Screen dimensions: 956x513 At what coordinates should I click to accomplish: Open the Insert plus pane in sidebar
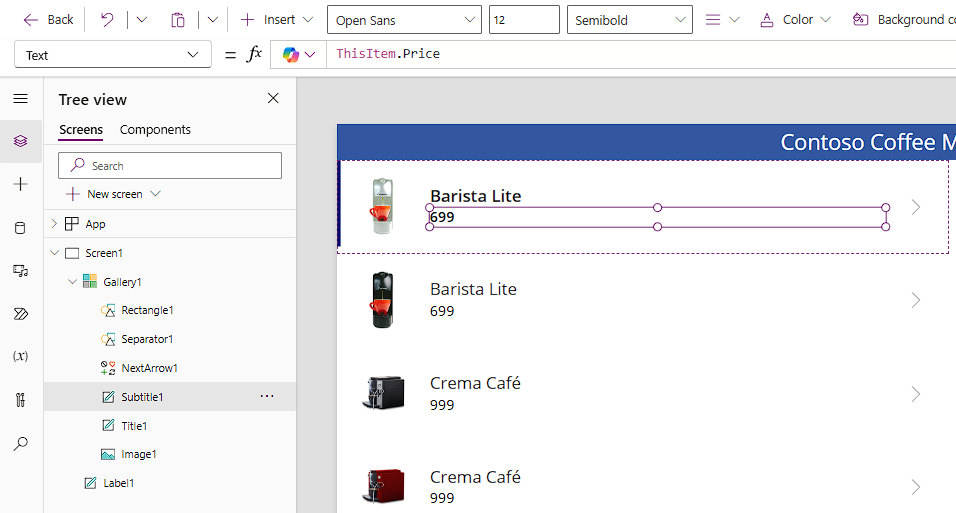(x=21, y=184)
